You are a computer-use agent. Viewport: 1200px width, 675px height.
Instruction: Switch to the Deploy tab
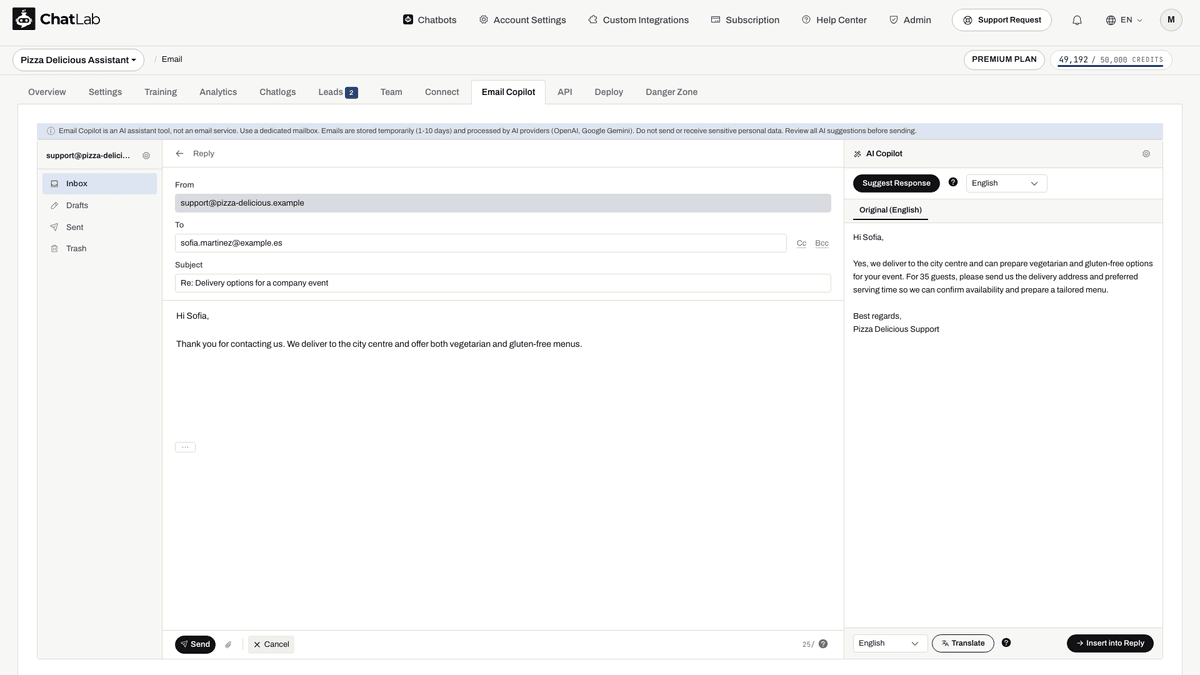pos(609,92)
